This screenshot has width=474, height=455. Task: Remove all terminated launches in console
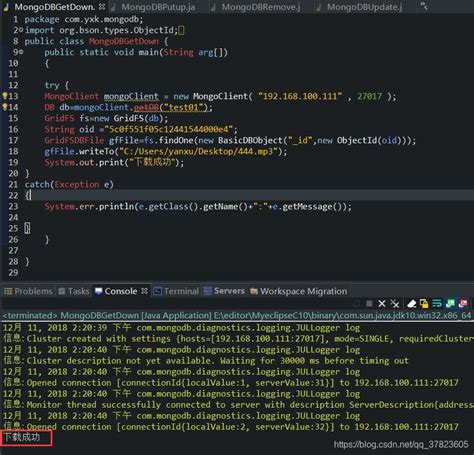point(395,303)
